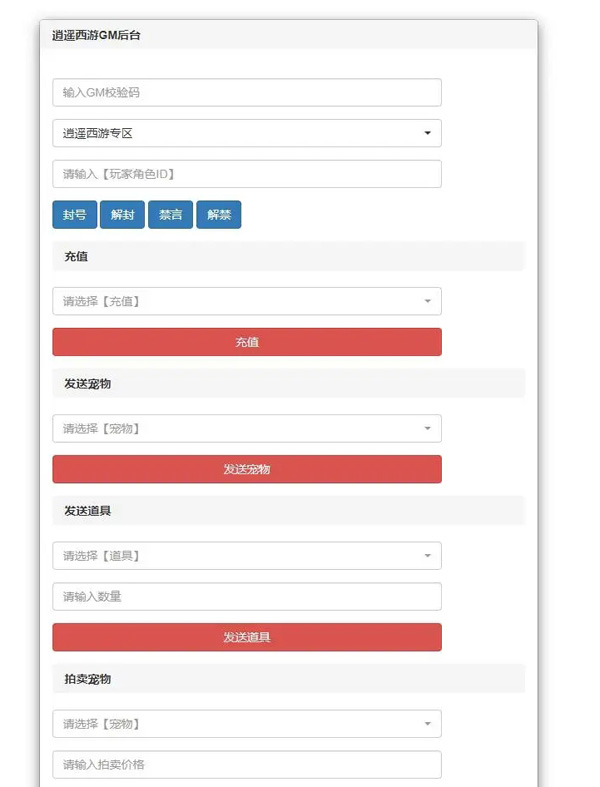The height and width of the screenshot is (787, 600).
Task: Open the 请选择【宠物】 dropdown under 拍卖宠物
Action: 246,724
